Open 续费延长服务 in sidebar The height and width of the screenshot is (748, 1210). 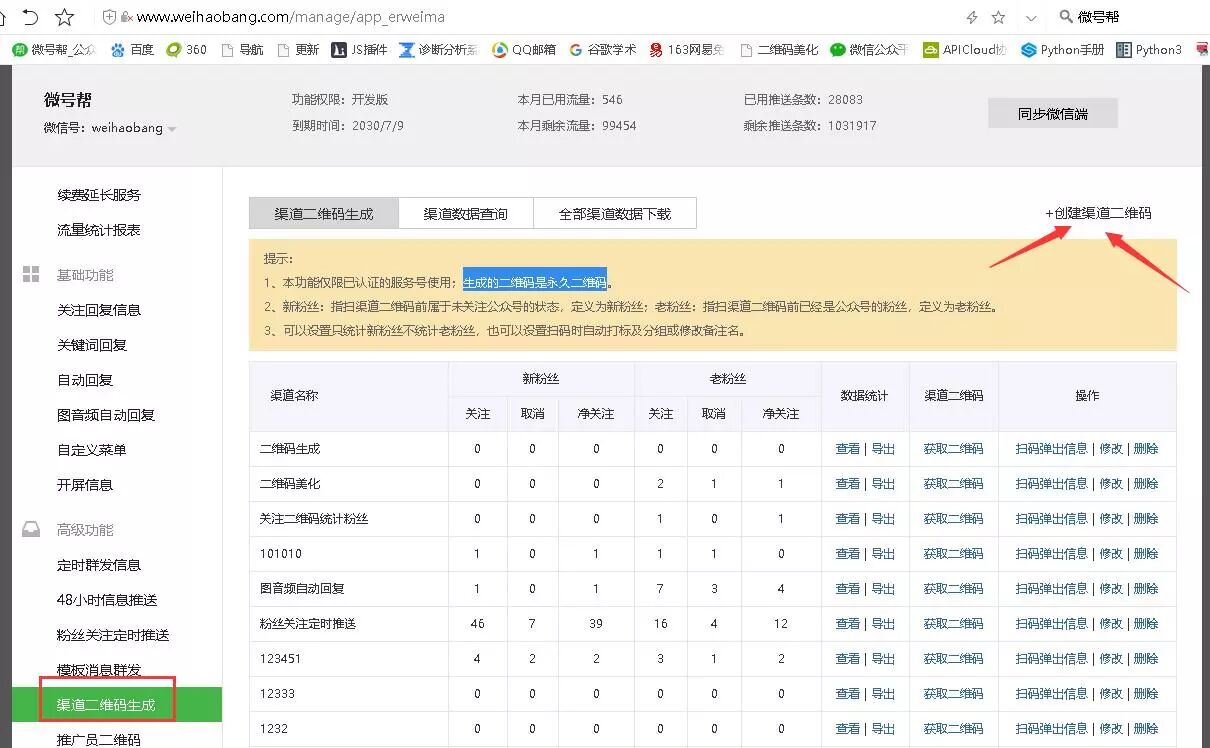point(99,195)
